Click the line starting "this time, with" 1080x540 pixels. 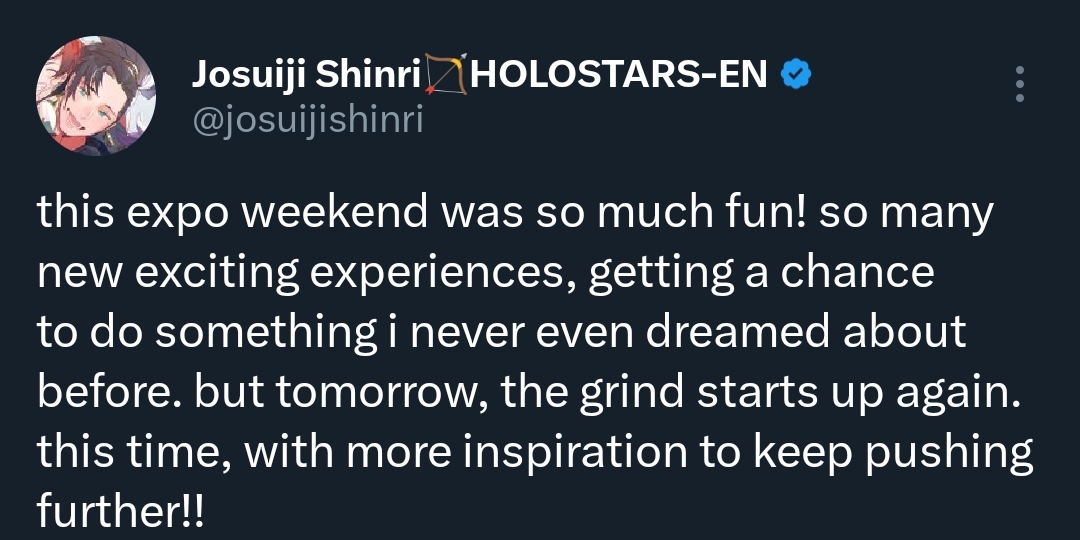click(535, 453)
